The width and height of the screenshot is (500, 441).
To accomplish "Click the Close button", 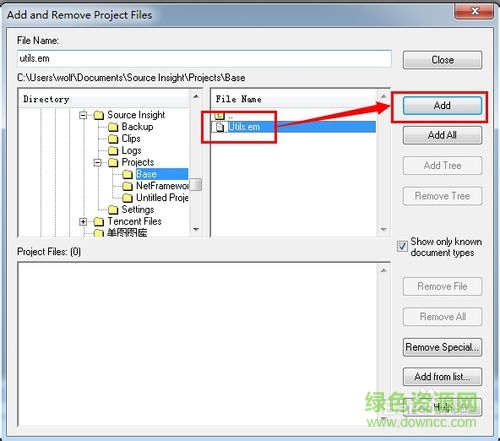I will tap(442, 60).
